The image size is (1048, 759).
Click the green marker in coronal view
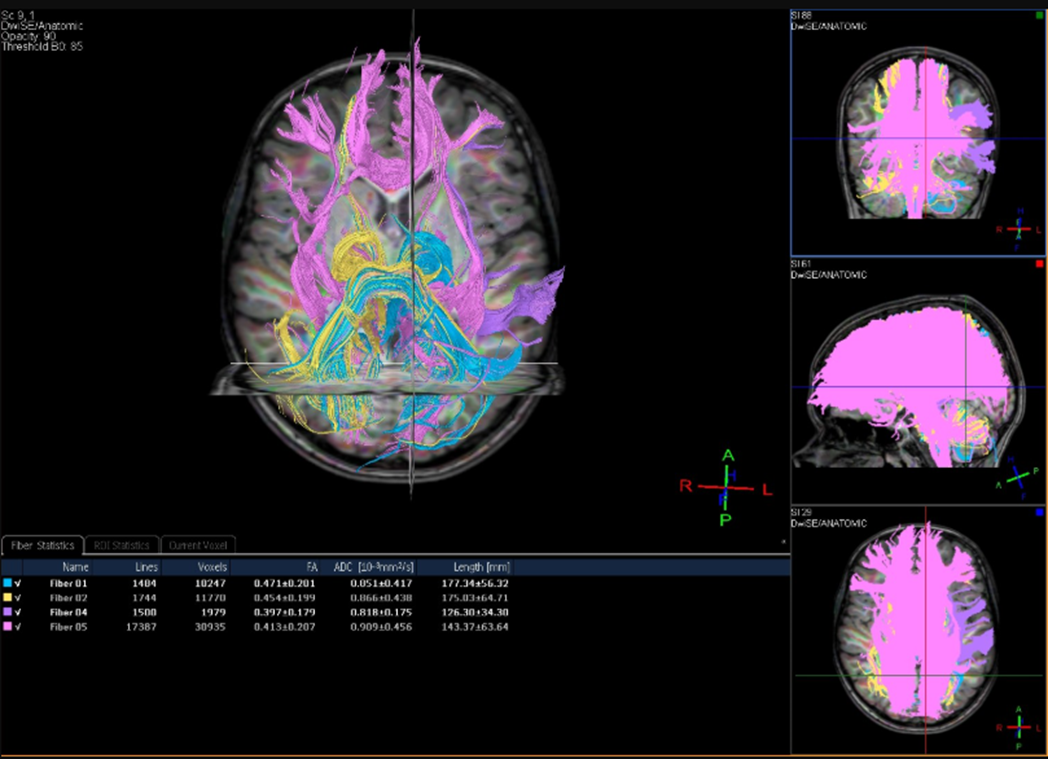(x=1039, y=15)
